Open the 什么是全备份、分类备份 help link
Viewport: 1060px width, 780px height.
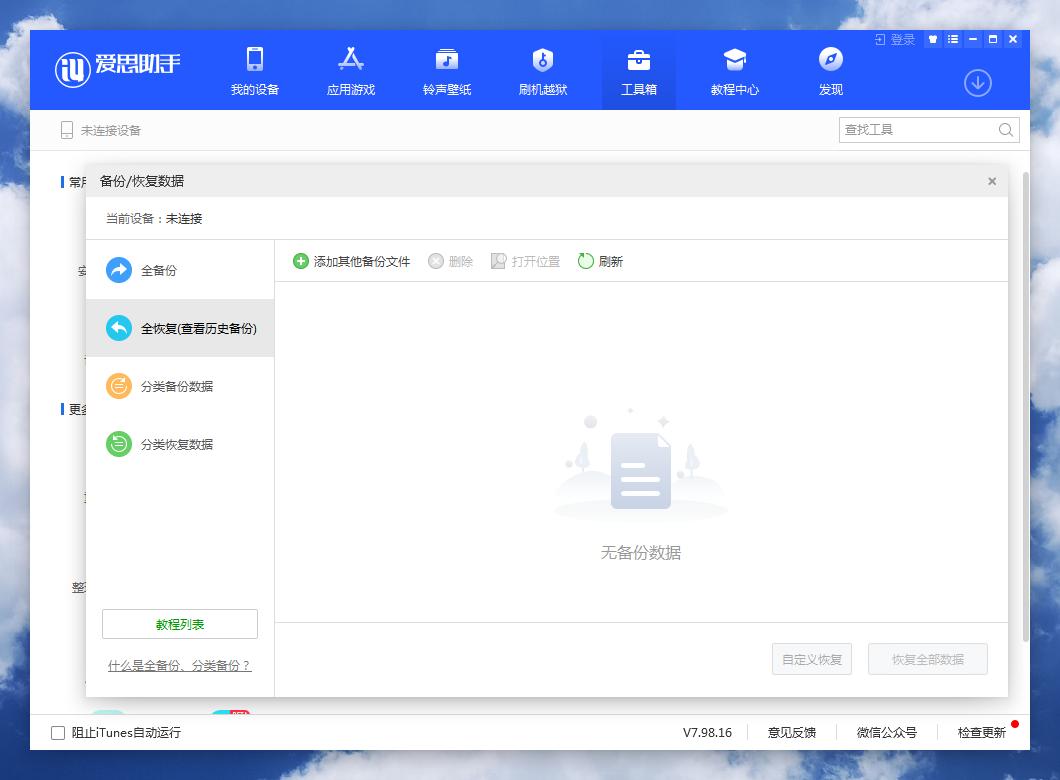(180, 665)
